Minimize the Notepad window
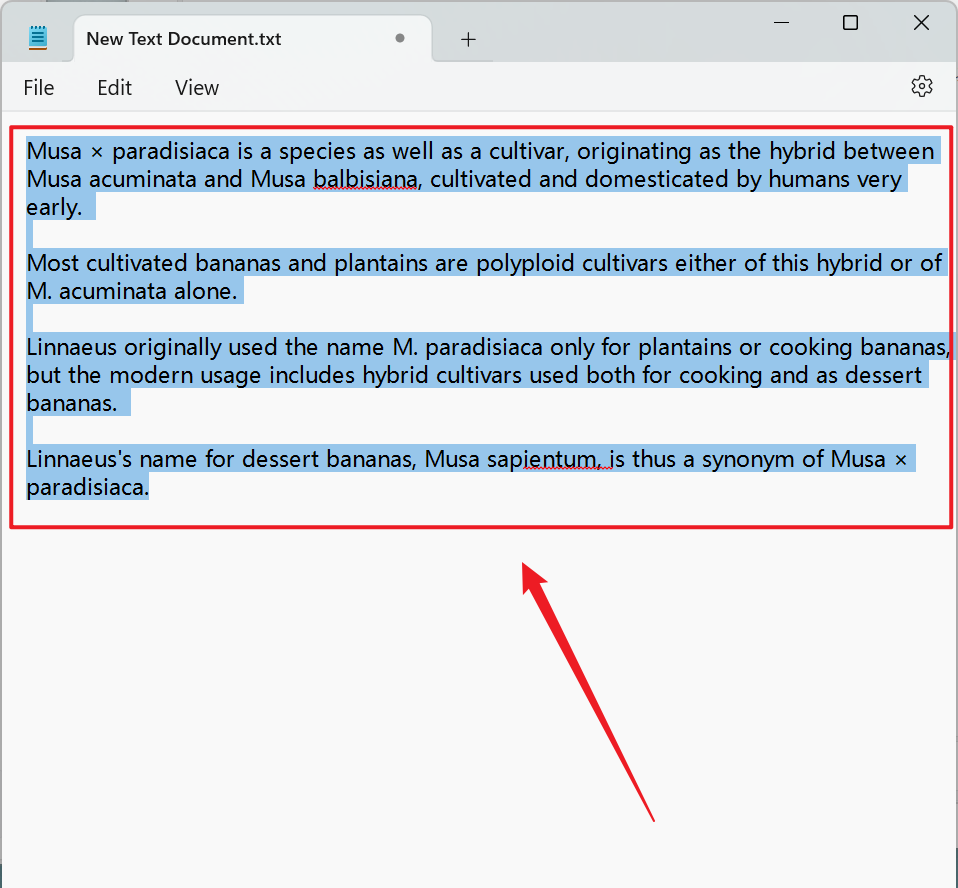958x888 pixels. click(778, 22)
